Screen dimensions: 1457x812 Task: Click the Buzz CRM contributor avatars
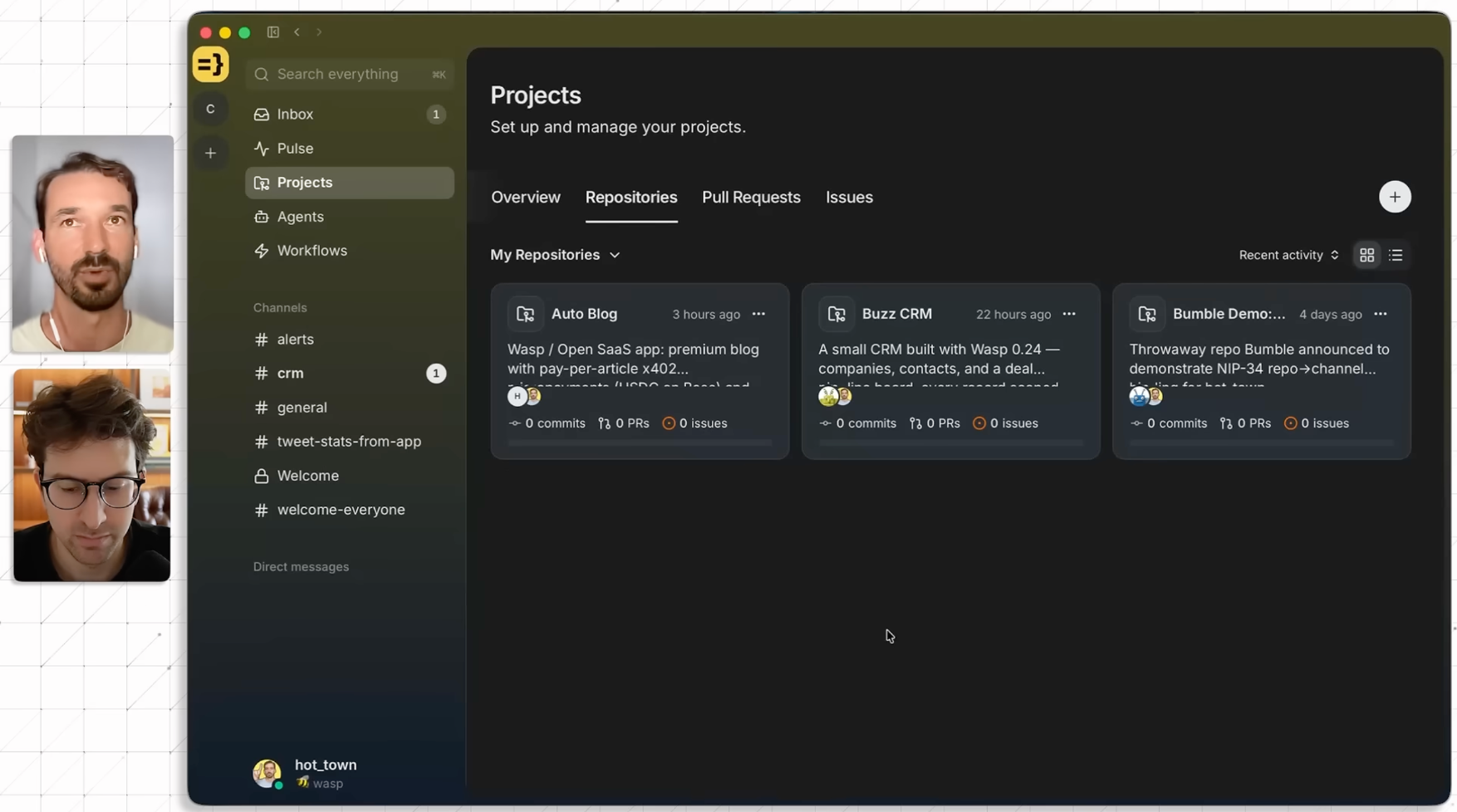click(835, 396)
